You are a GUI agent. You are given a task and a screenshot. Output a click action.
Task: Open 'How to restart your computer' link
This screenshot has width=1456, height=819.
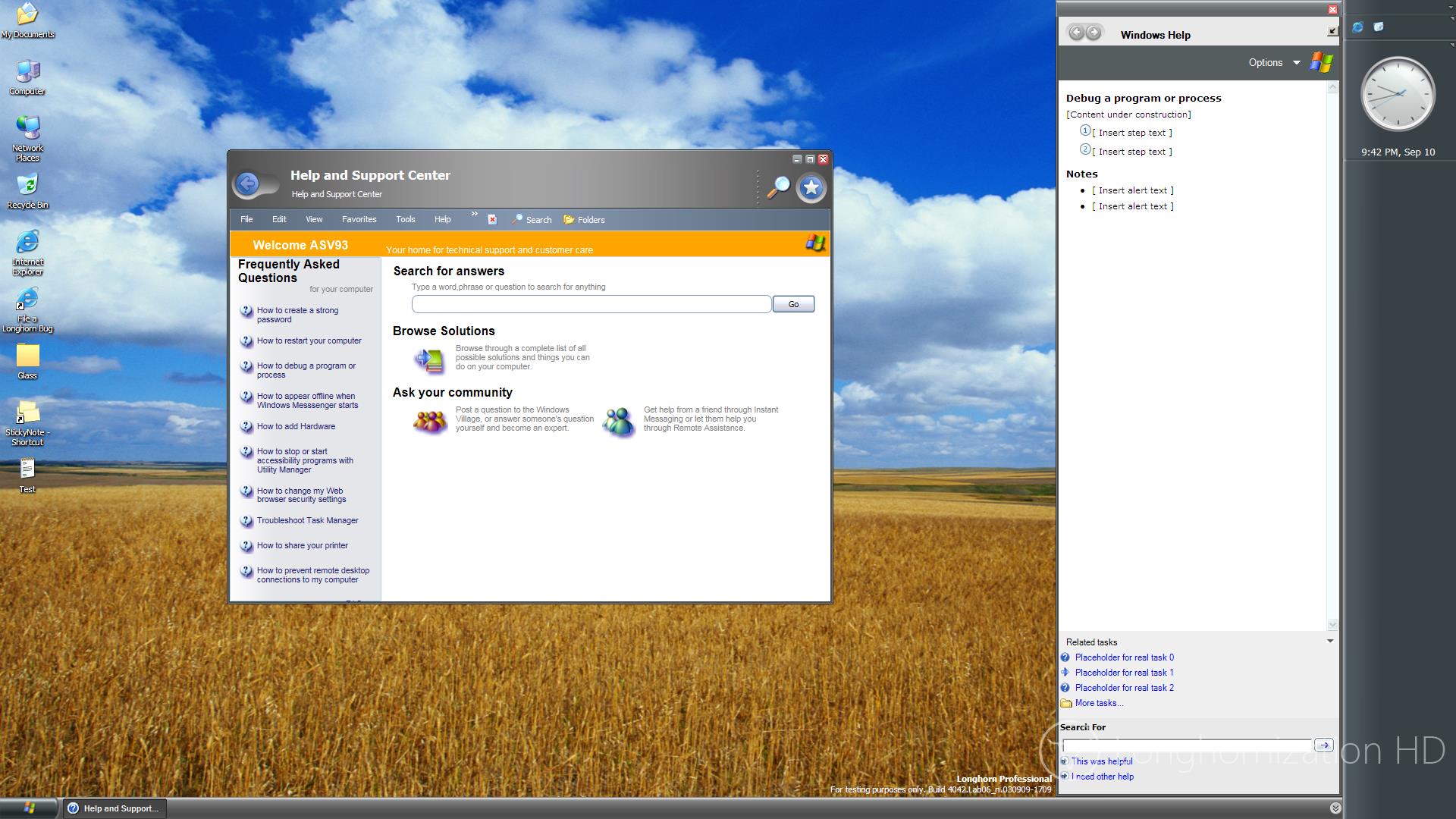[309, 341]
